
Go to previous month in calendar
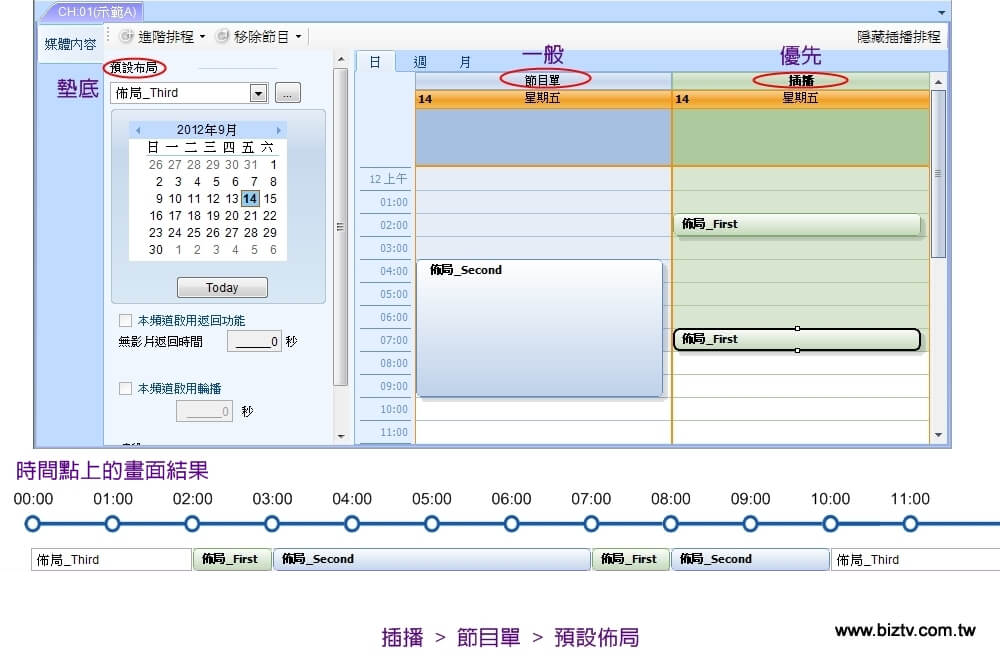point(138,130)
